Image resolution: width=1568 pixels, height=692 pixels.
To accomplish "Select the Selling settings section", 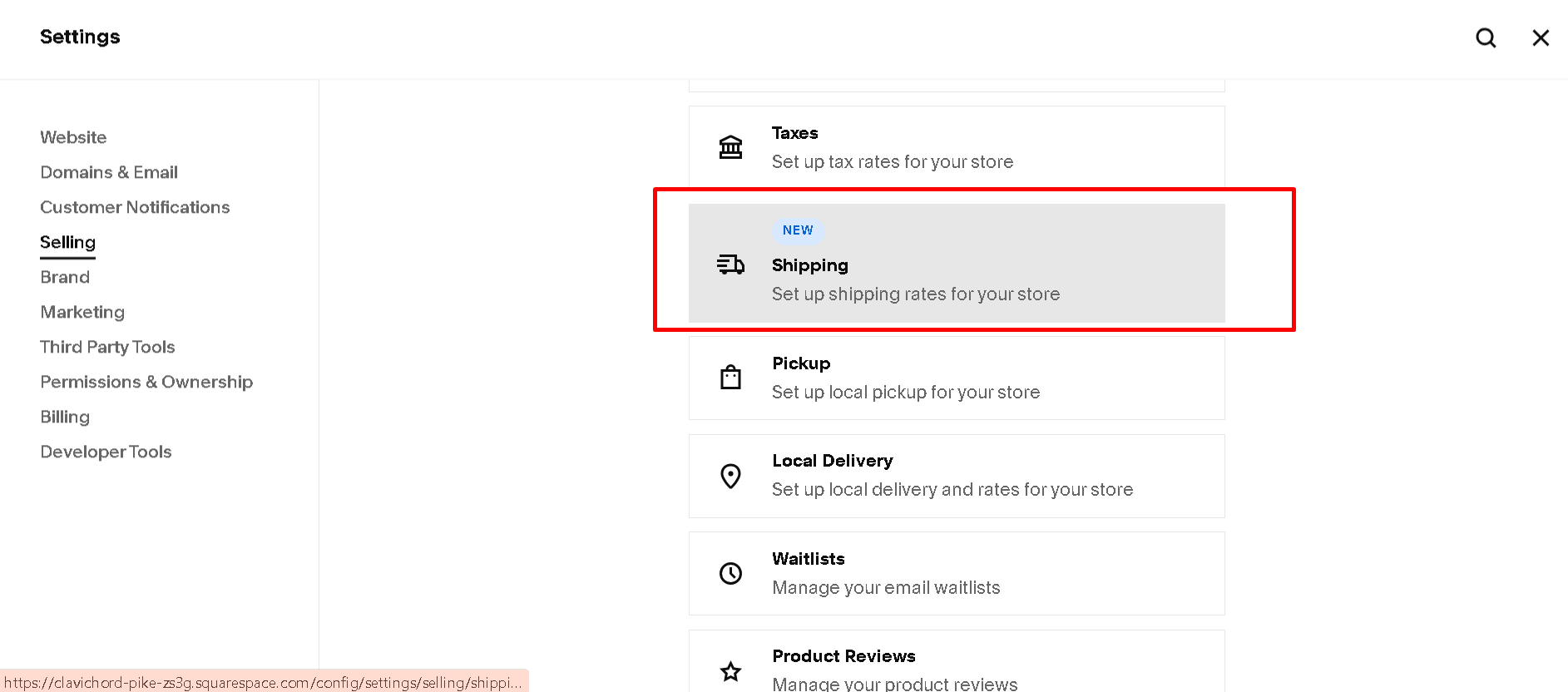I will tap(67, 242).
